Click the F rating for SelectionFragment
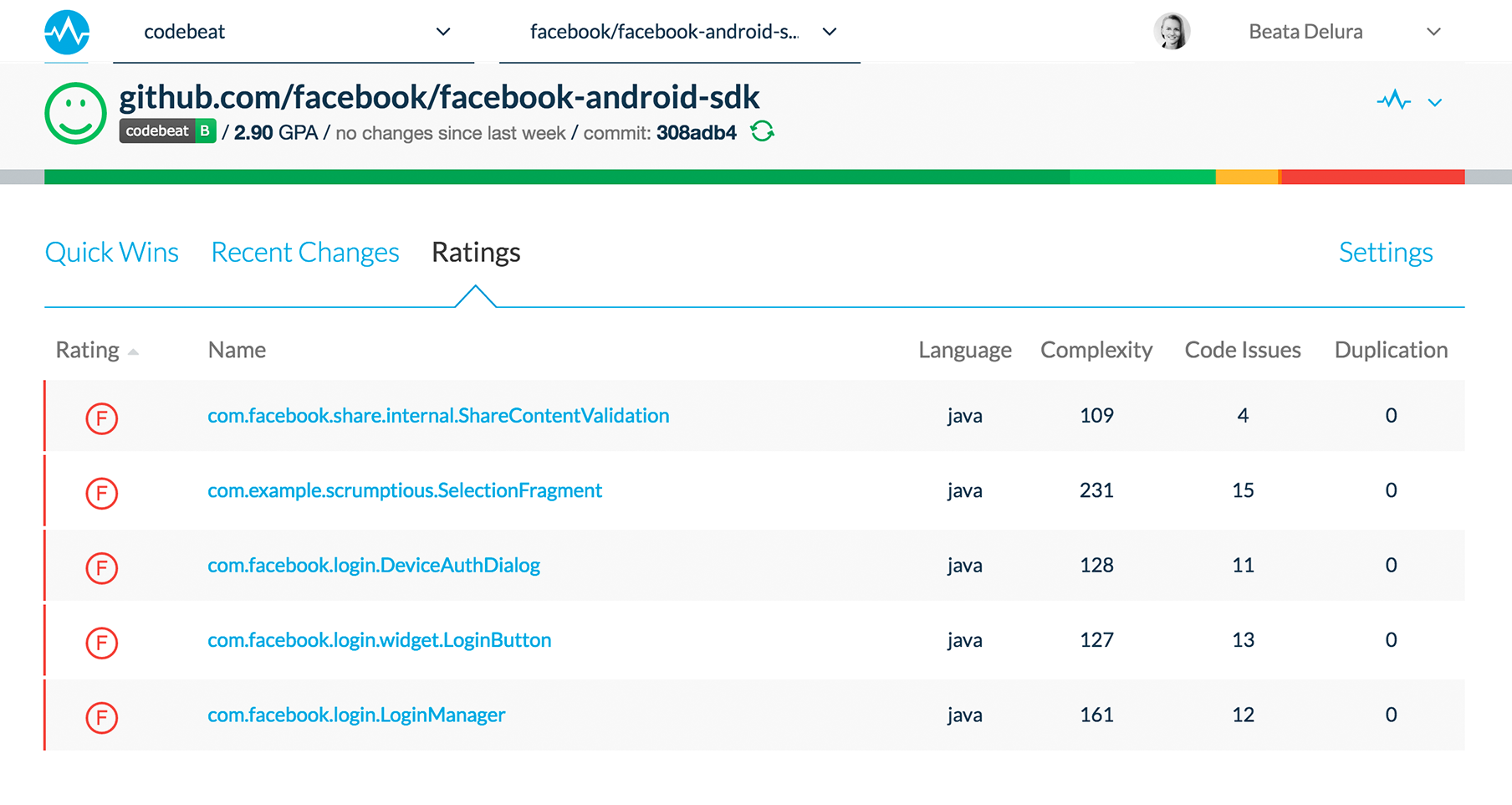The height and width of the screenshot is (805, 1512). (102, 493)
